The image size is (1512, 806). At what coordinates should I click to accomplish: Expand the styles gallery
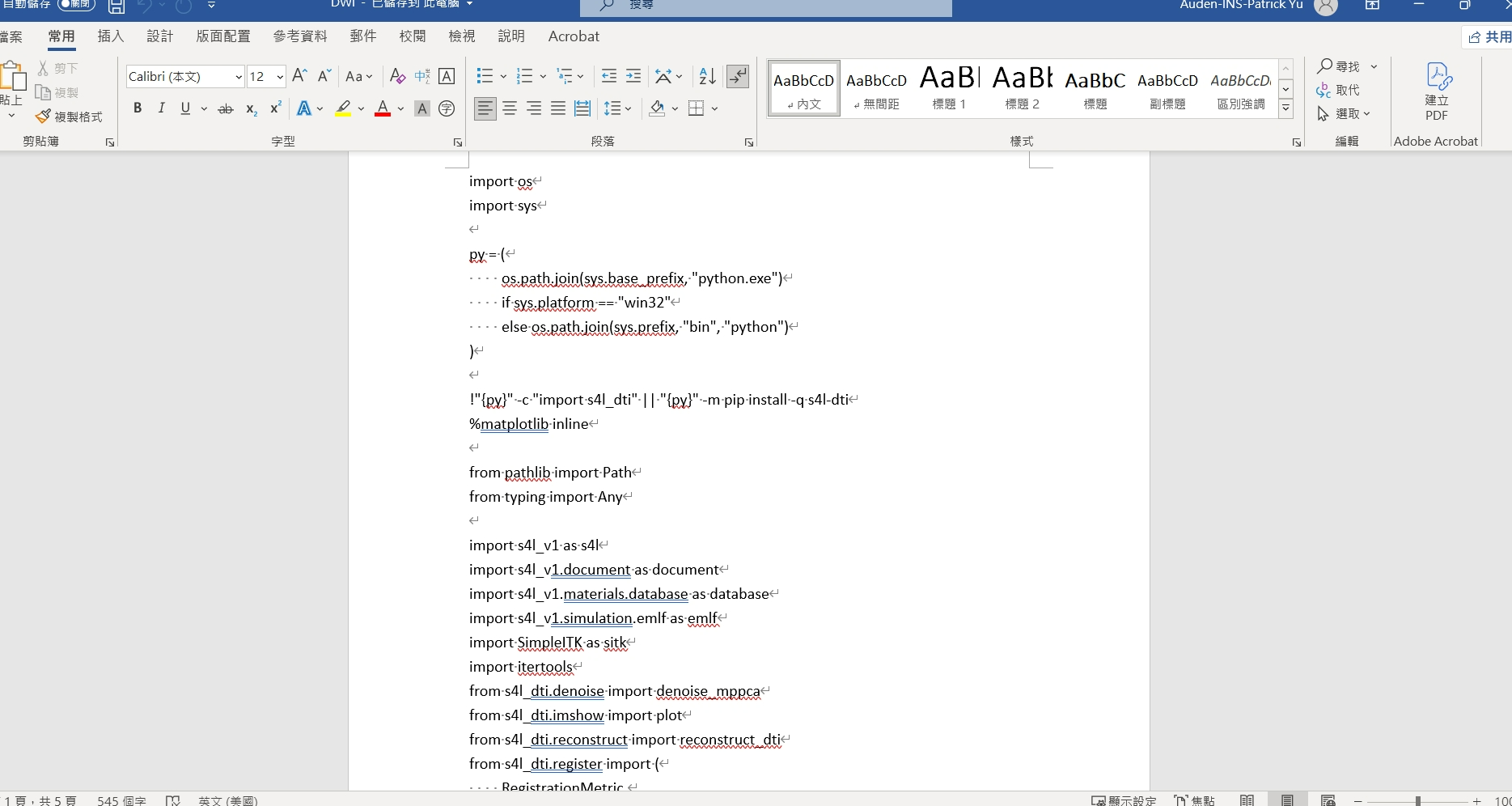coord(1285,108)
